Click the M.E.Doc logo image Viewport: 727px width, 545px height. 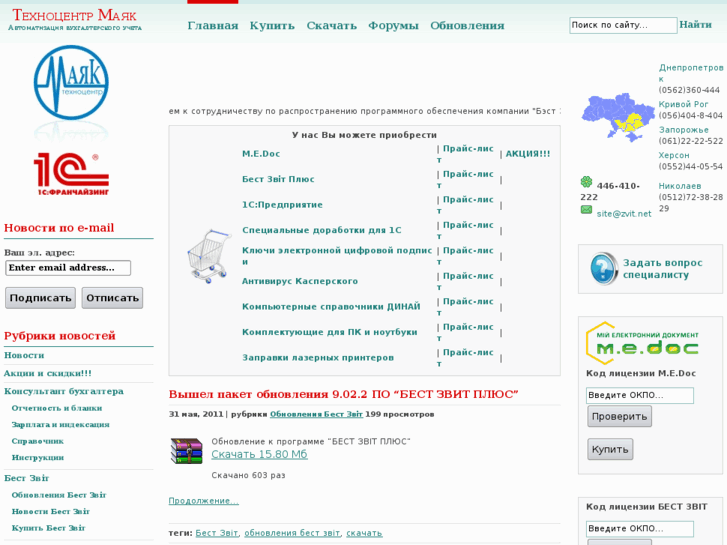click(x=642, y=343)
